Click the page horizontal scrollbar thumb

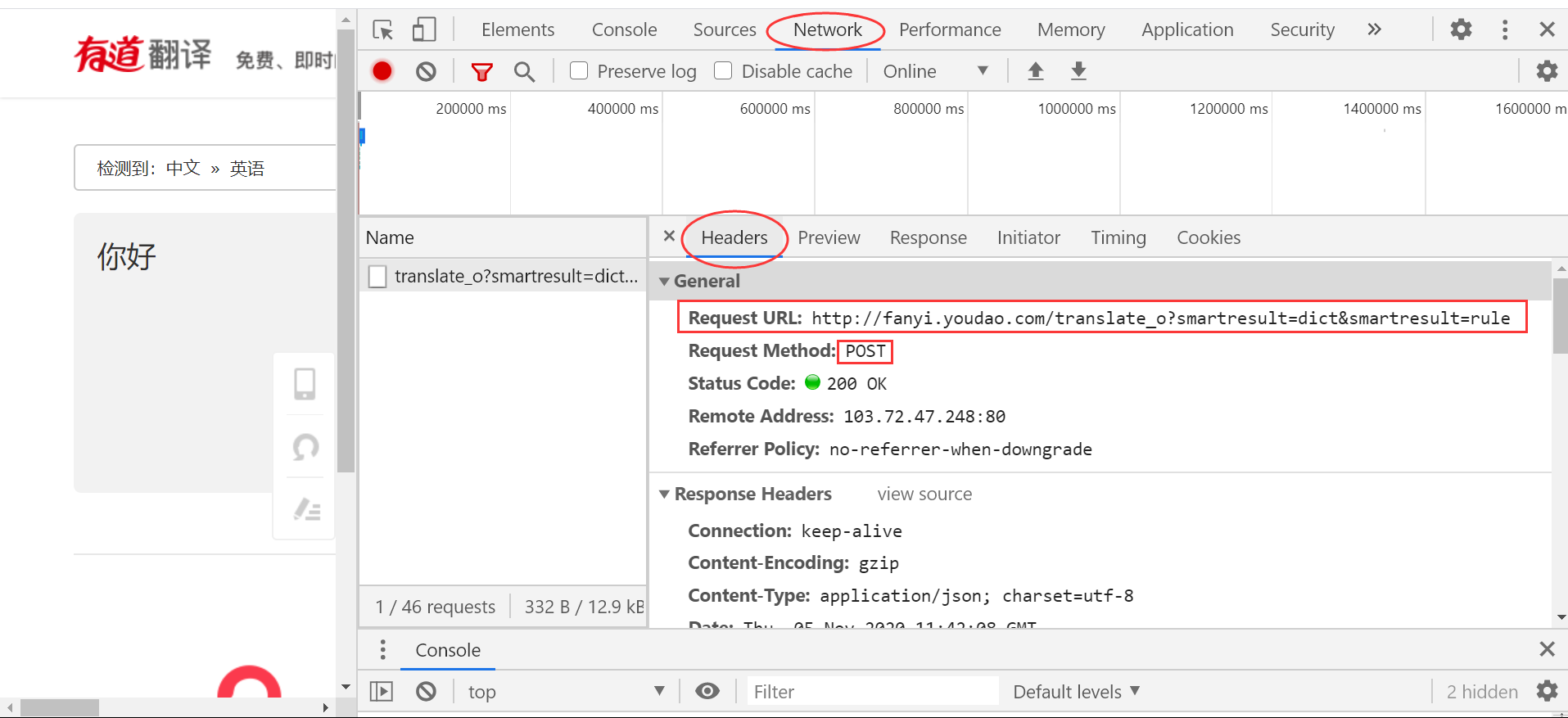pyautogui.click(x=59, y=707)
